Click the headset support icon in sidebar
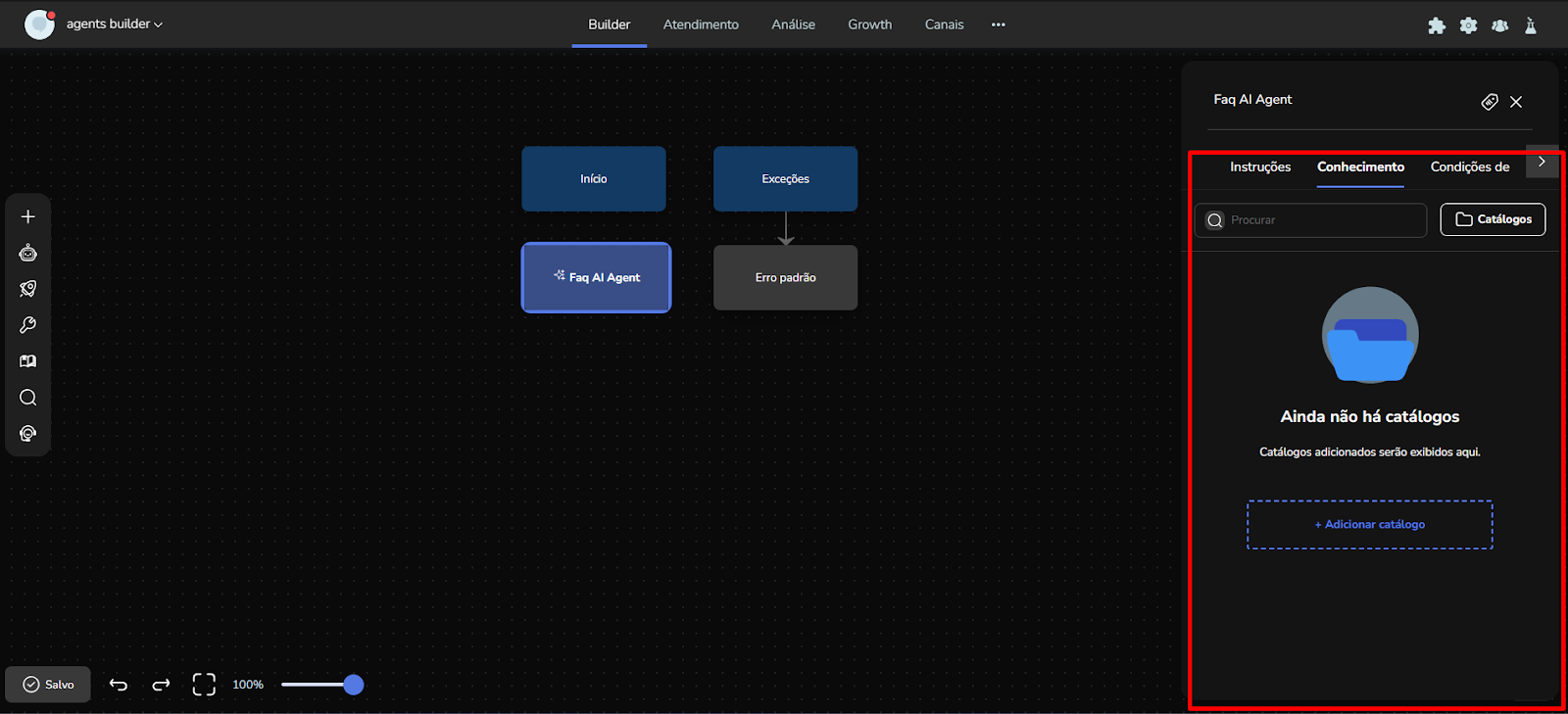Viewport: 1568px width, 714px height. coord(28,434)
